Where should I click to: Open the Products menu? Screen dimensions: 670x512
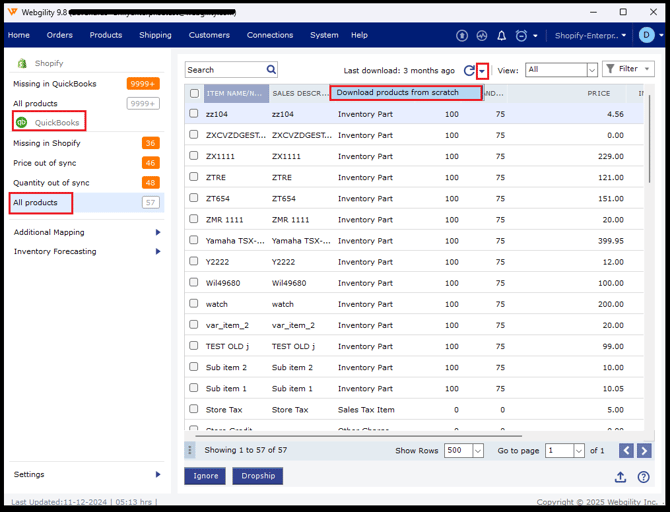tap(106, 35)
